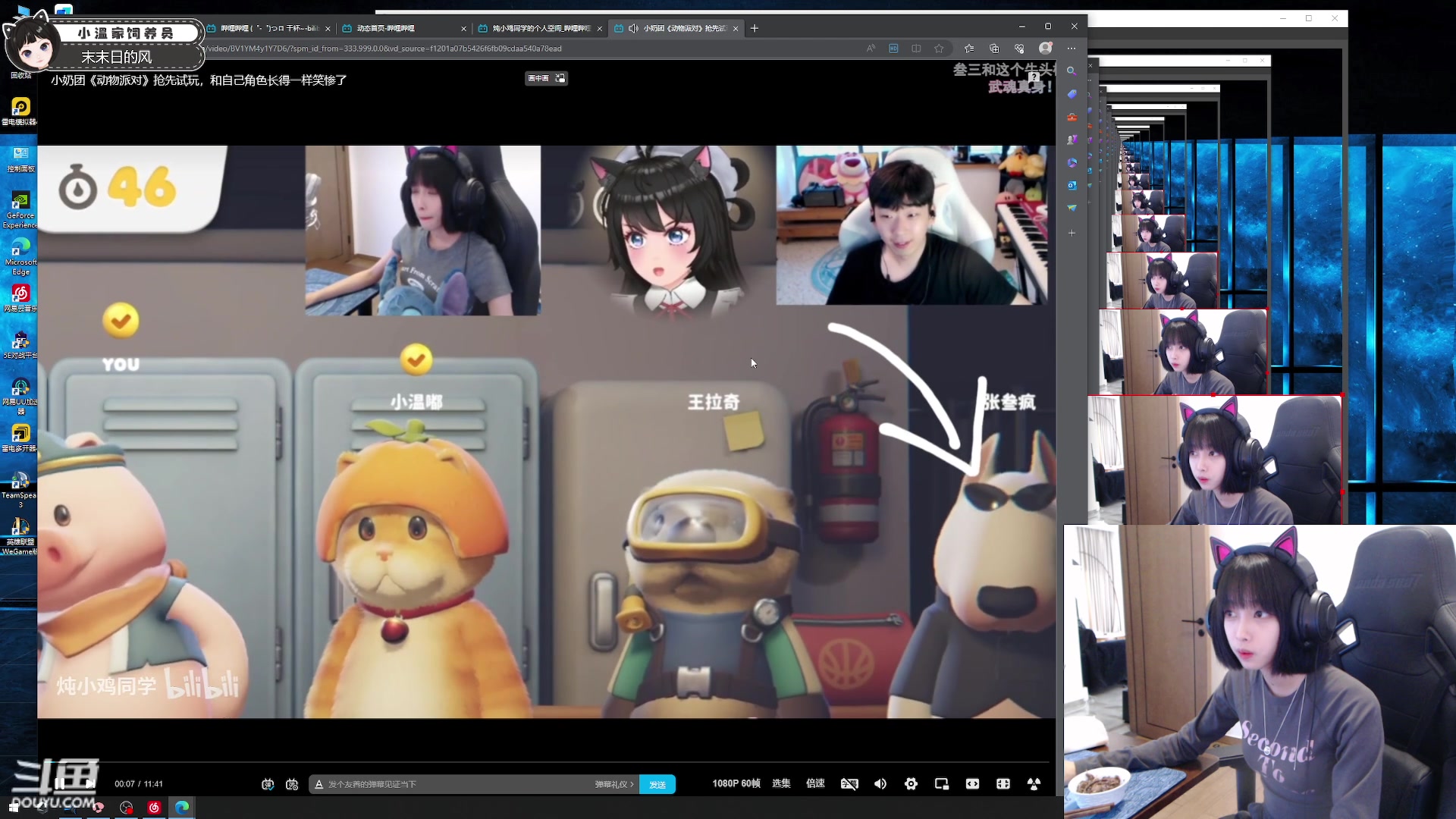
Task: Open Edge sidebar Shopping tag
Action: pyautogui.click(x=1072, y=94)
